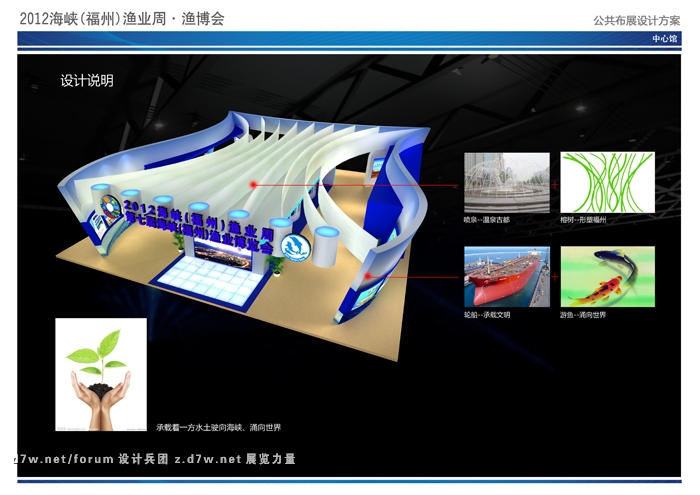700x495 pixels.
Task: Click the upper red callout dot on canopy
Action: click(255, 184)
